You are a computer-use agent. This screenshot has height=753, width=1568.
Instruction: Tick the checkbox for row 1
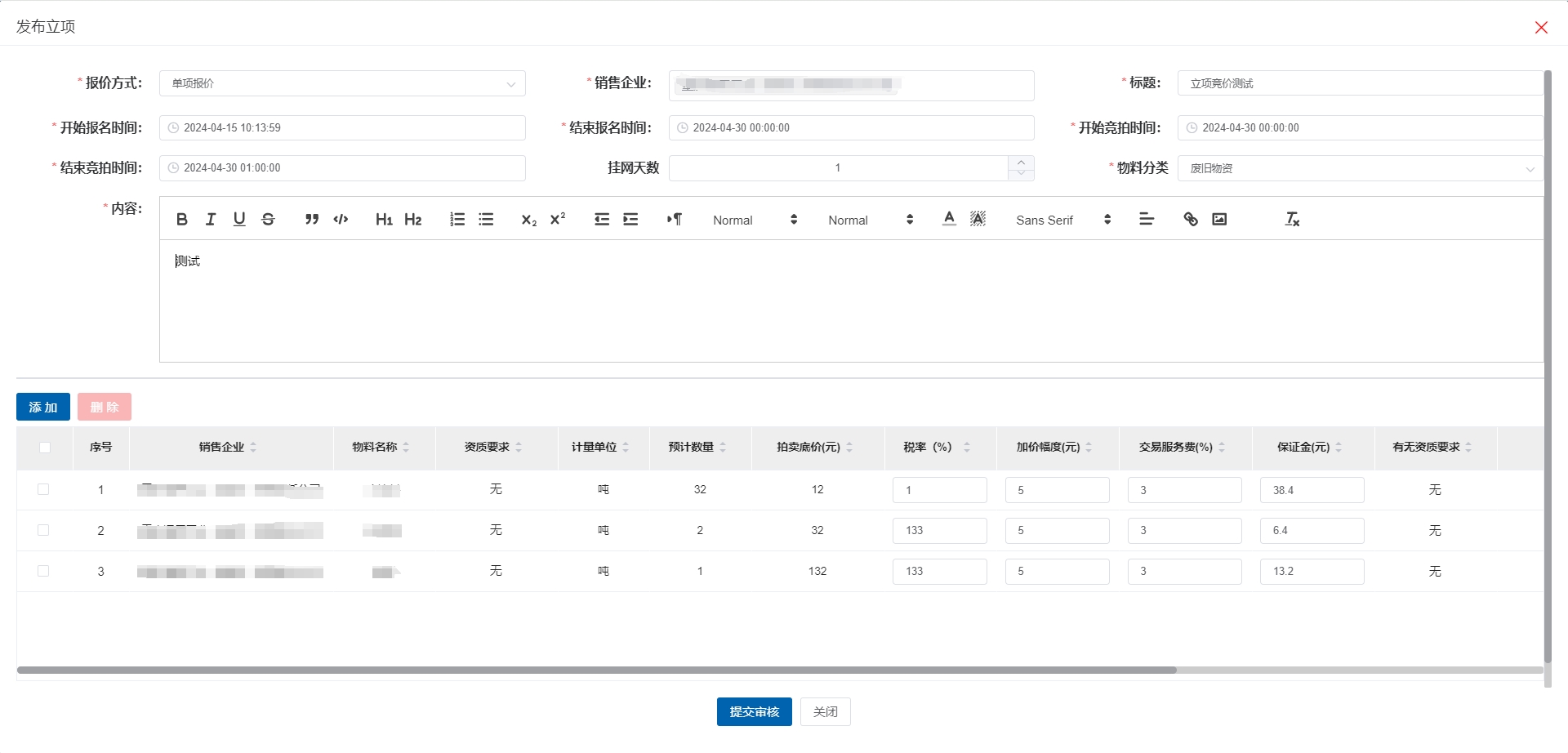point(43,489)
